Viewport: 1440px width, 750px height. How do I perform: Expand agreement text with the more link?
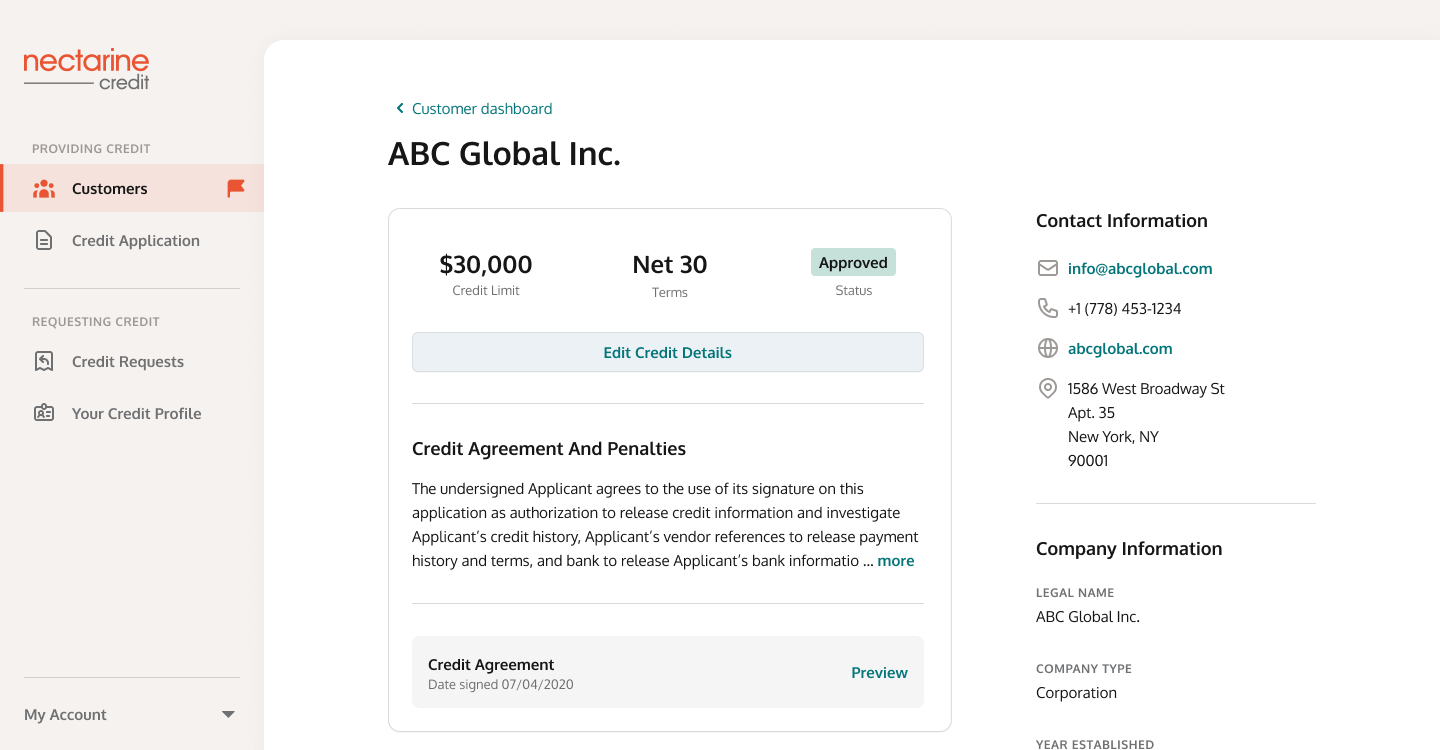tap(895, 561)
